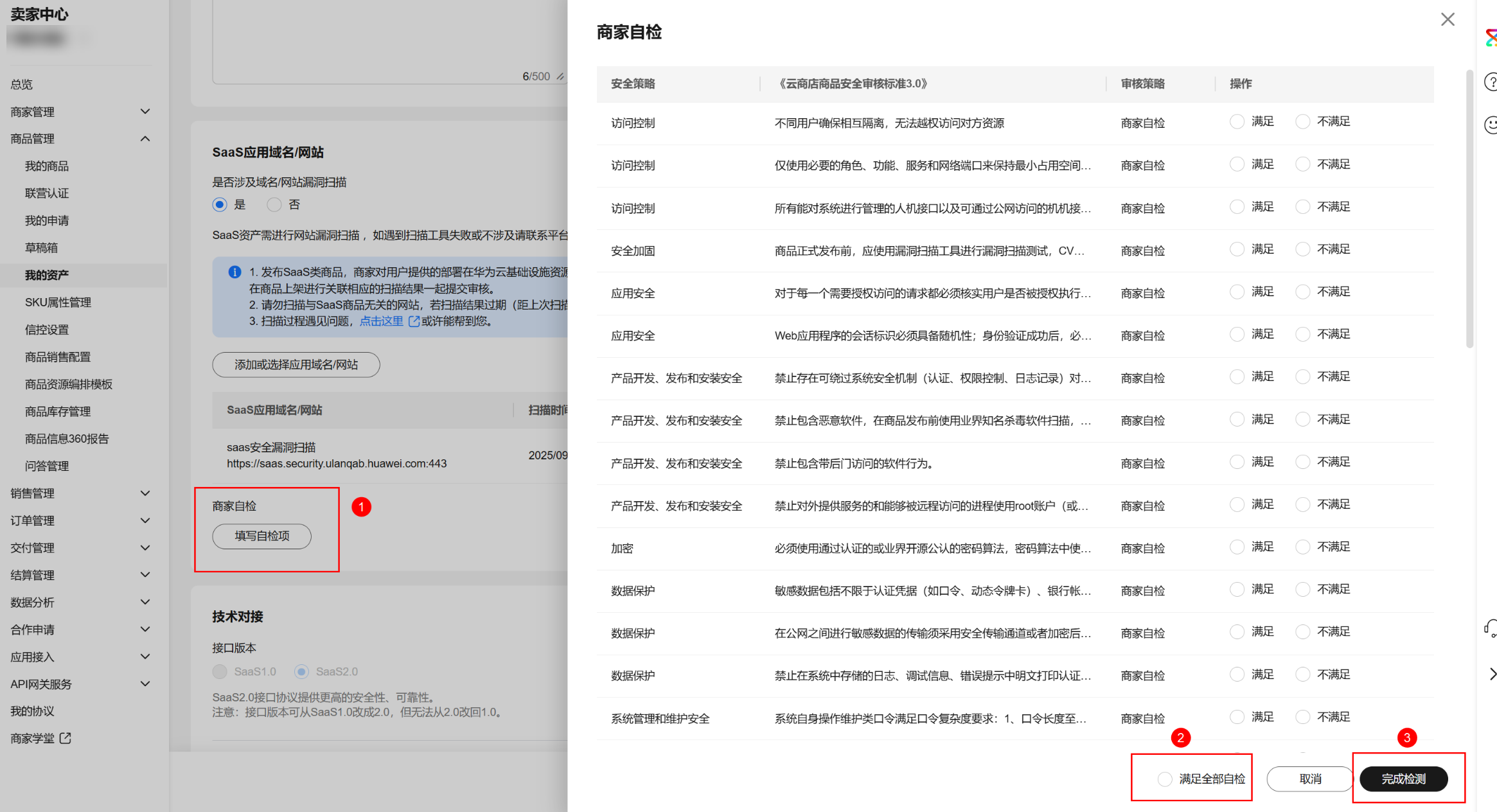Image resolution: width=1497 pixels, height=812 pixels.
Task: Collapse the right sidebar arrow icon
Action: [x=1492, y=673]
